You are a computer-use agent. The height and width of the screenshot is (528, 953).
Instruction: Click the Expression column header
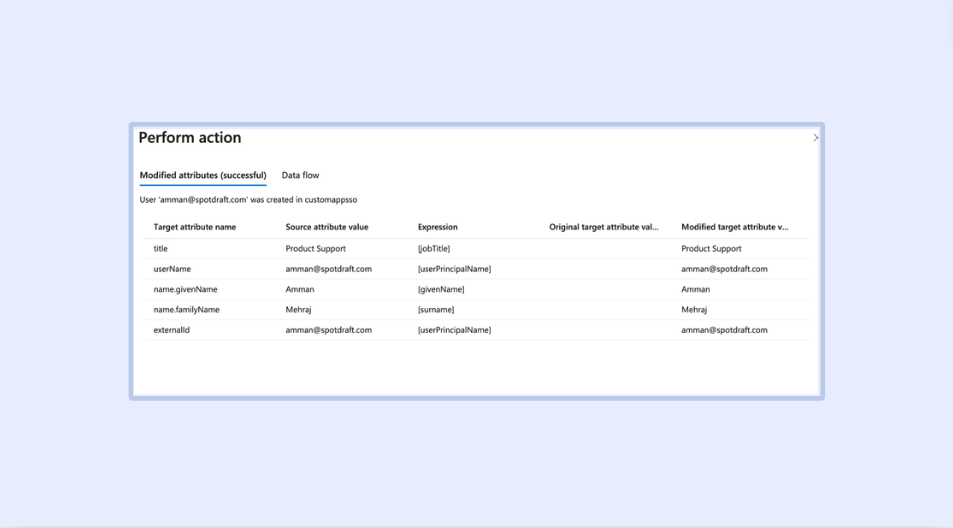click(438, 227)
